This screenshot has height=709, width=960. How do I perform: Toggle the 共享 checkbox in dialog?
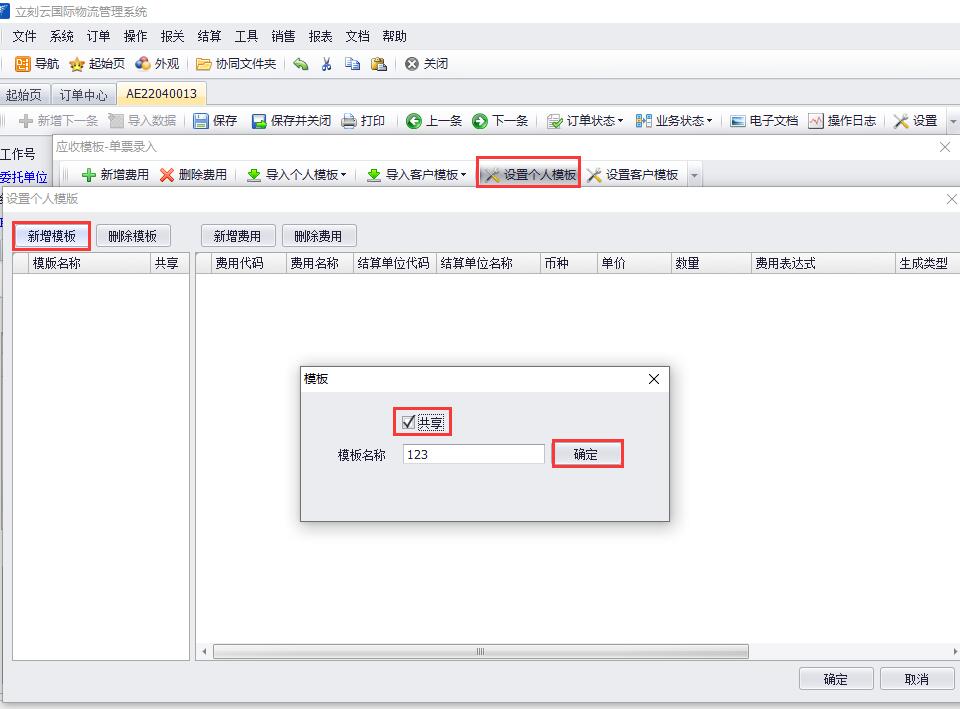408,423
